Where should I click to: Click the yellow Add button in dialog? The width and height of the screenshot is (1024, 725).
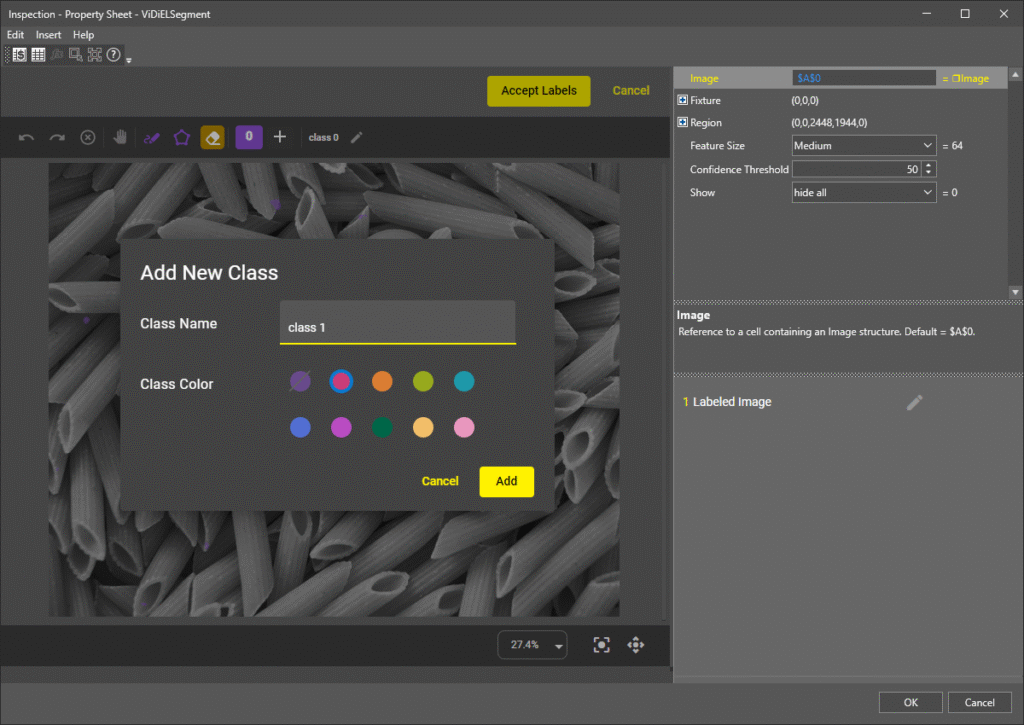pyautogui.click(x=506, y=481)
